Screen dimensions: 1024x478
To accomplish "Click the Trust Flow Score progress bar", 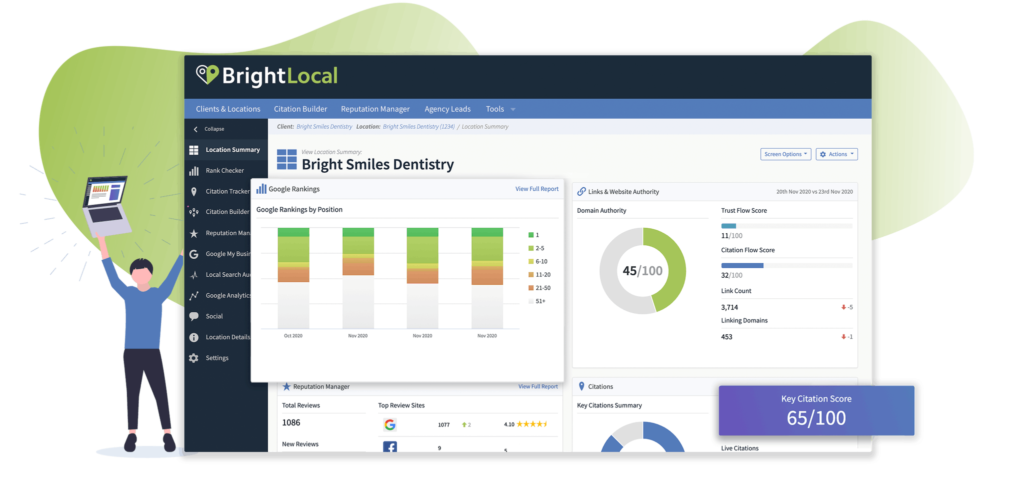I will tap(786, 226).
